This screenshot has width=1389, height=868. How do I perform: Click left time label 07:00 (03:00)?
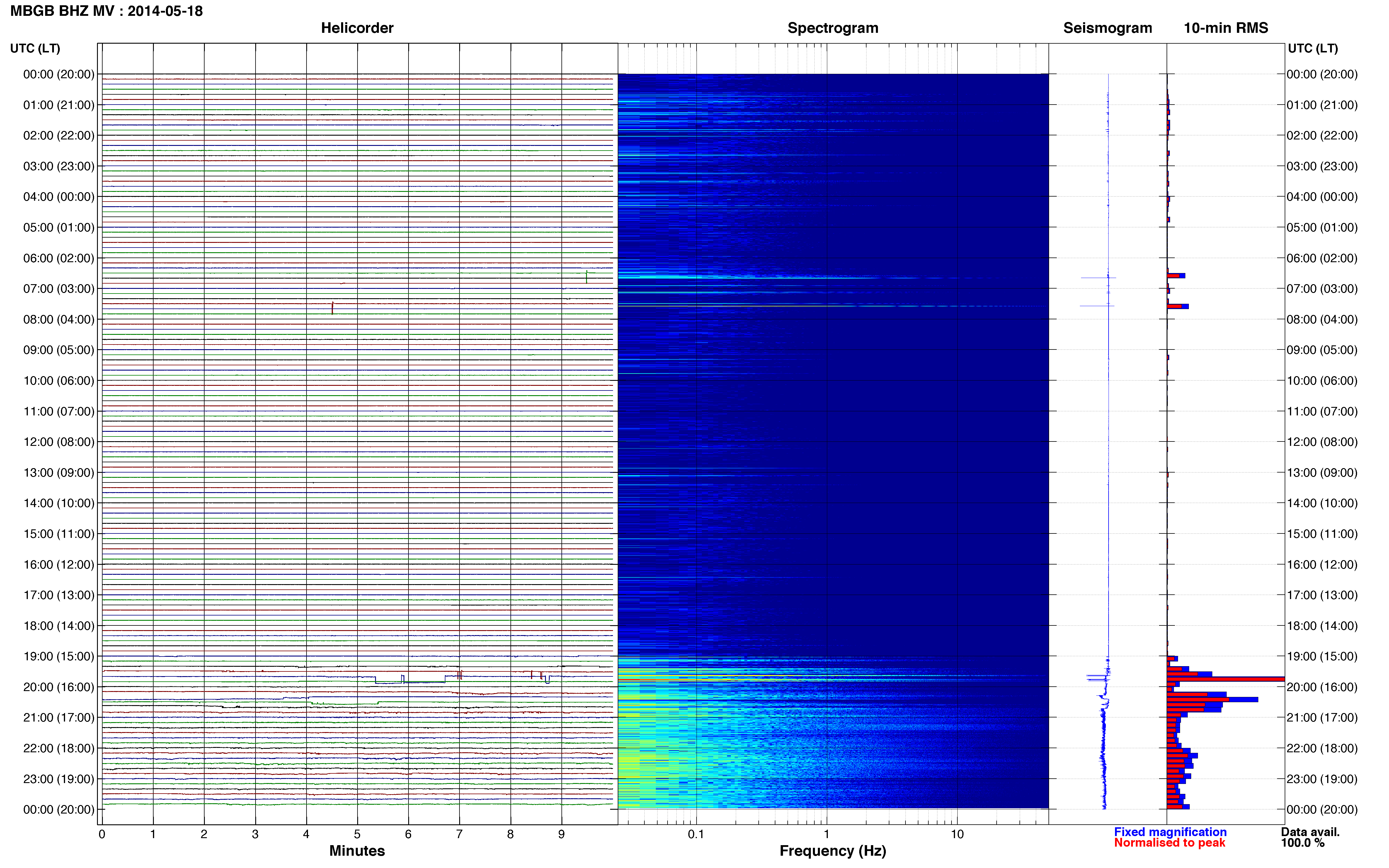click(x=59, y=289)
